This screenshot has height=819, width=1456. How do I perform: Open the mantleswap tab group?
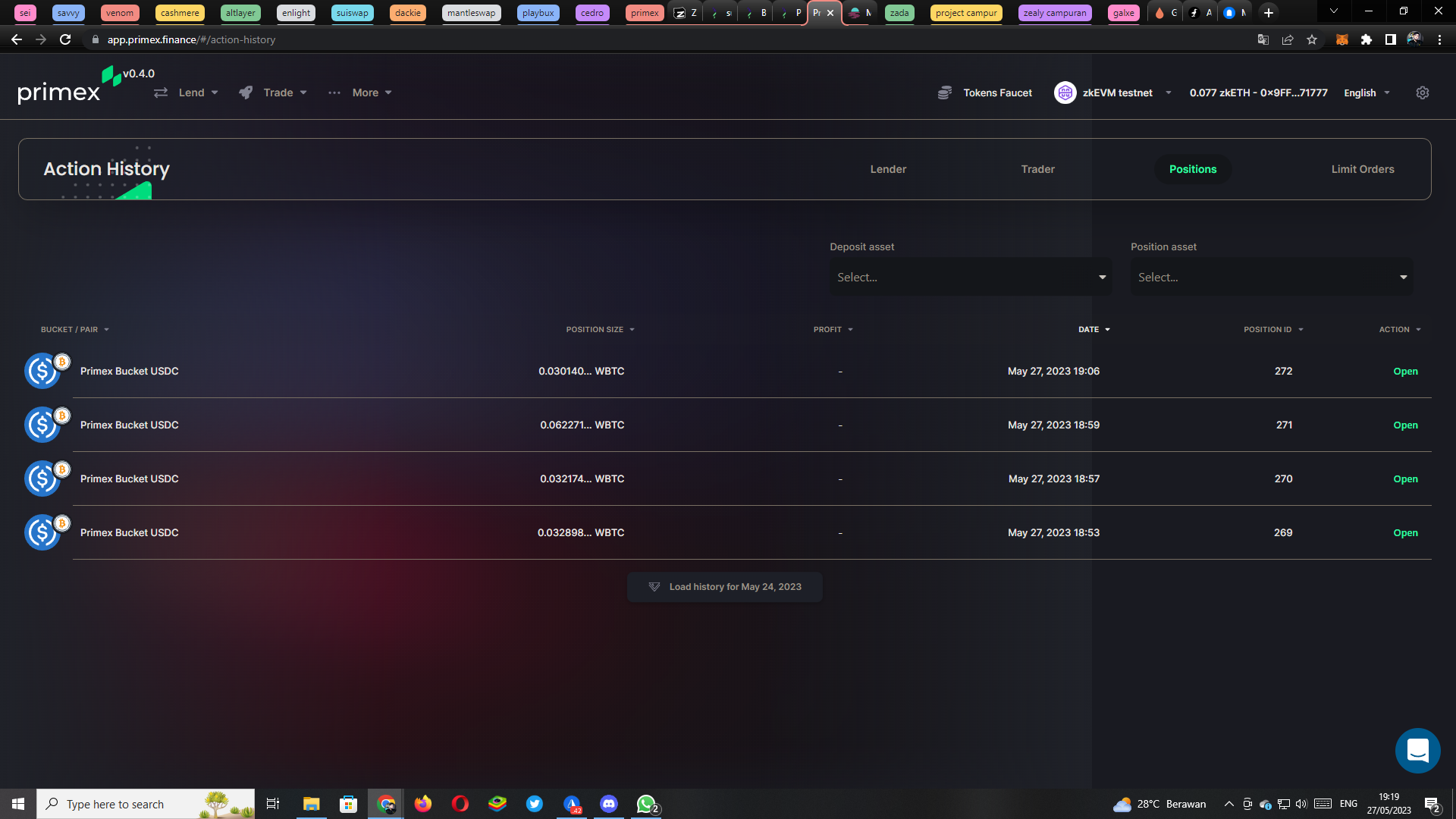pos(471,13)
